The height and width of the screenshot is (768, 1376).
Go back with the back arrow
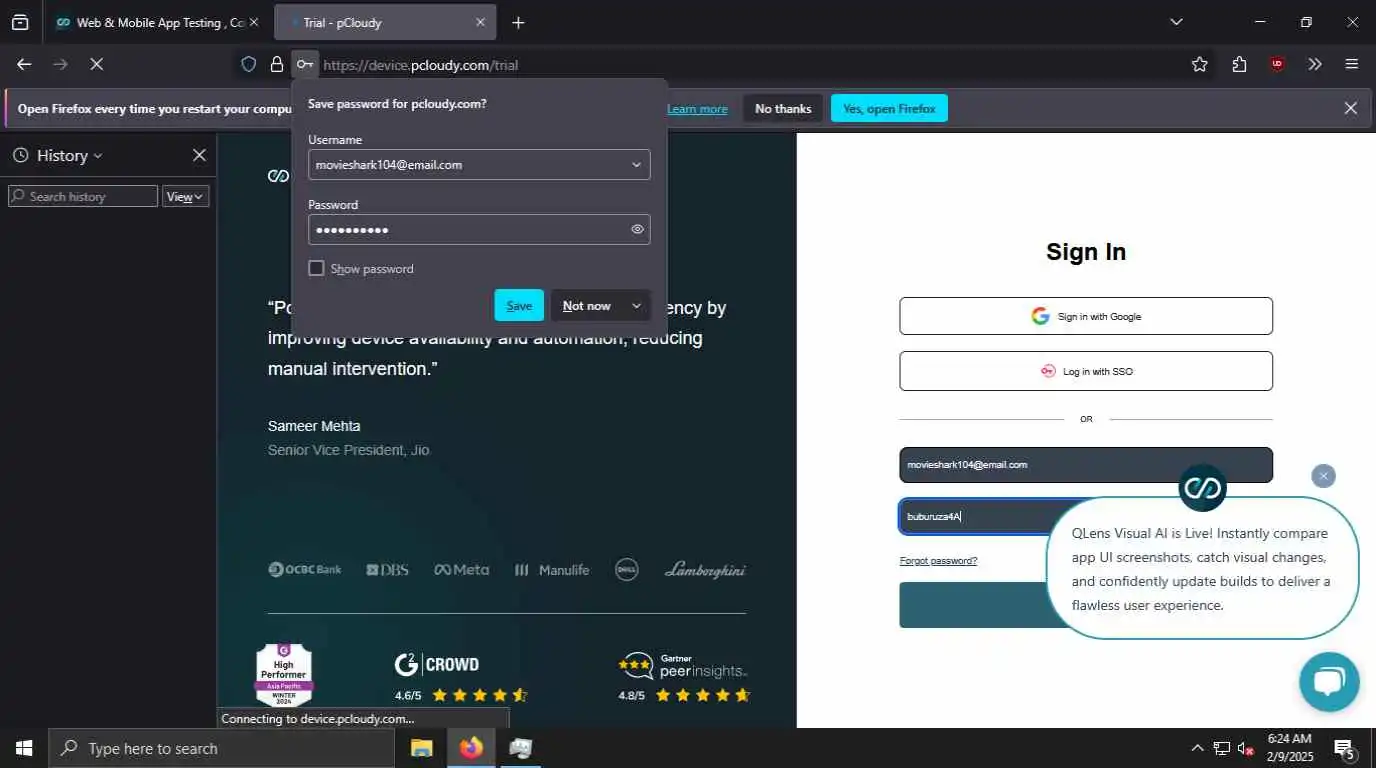pyautogui.click(x=24, y=64)
